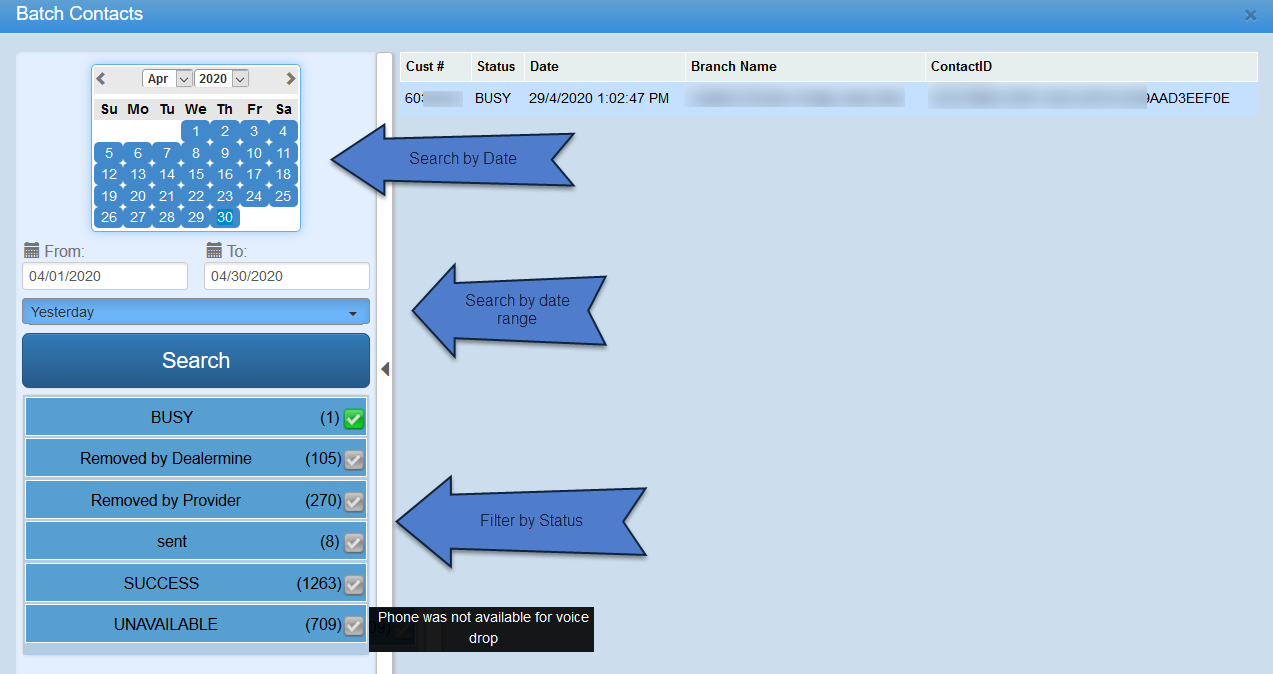
Task: Select April 15 in the calendar
Action: coord(196,175)
